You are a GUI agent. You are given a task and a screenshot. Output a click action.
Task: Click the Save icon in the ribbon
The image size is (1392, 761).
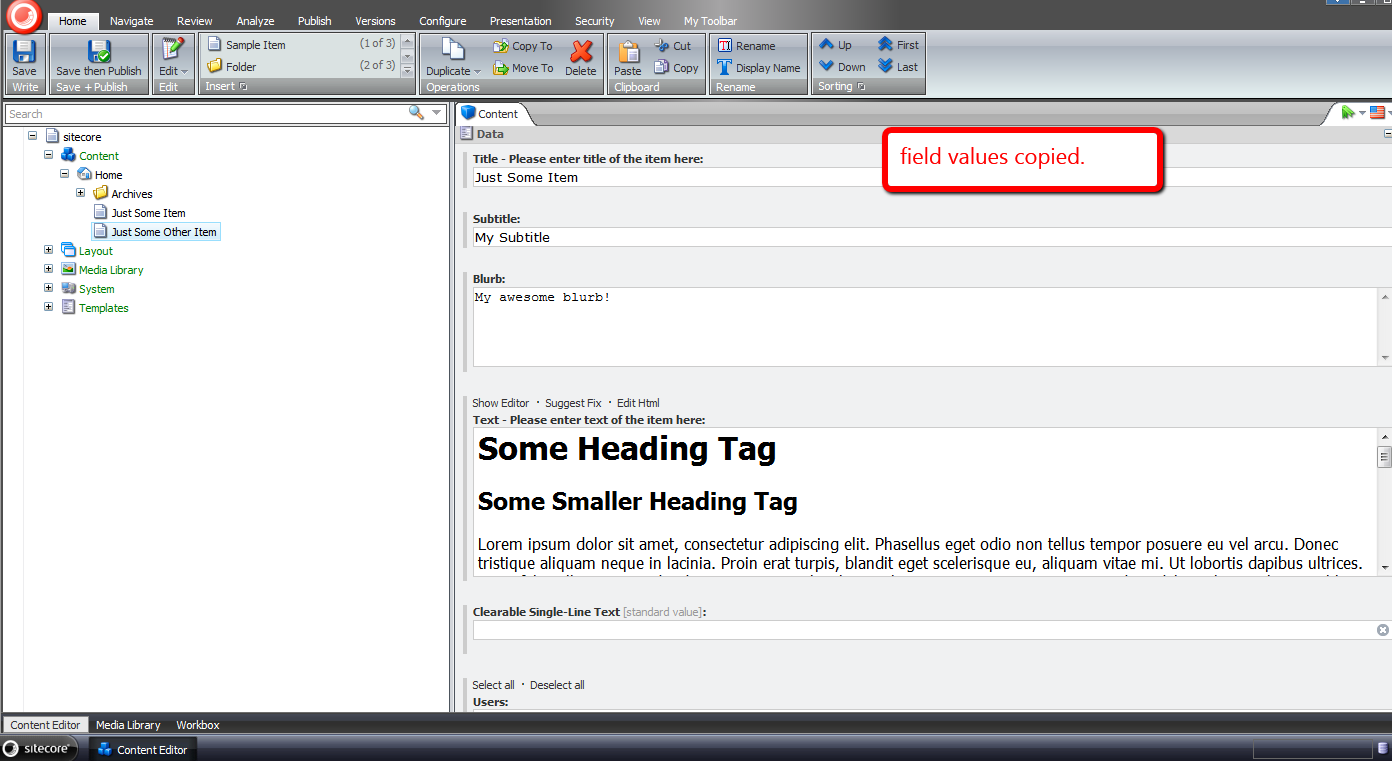coord(24,53)
